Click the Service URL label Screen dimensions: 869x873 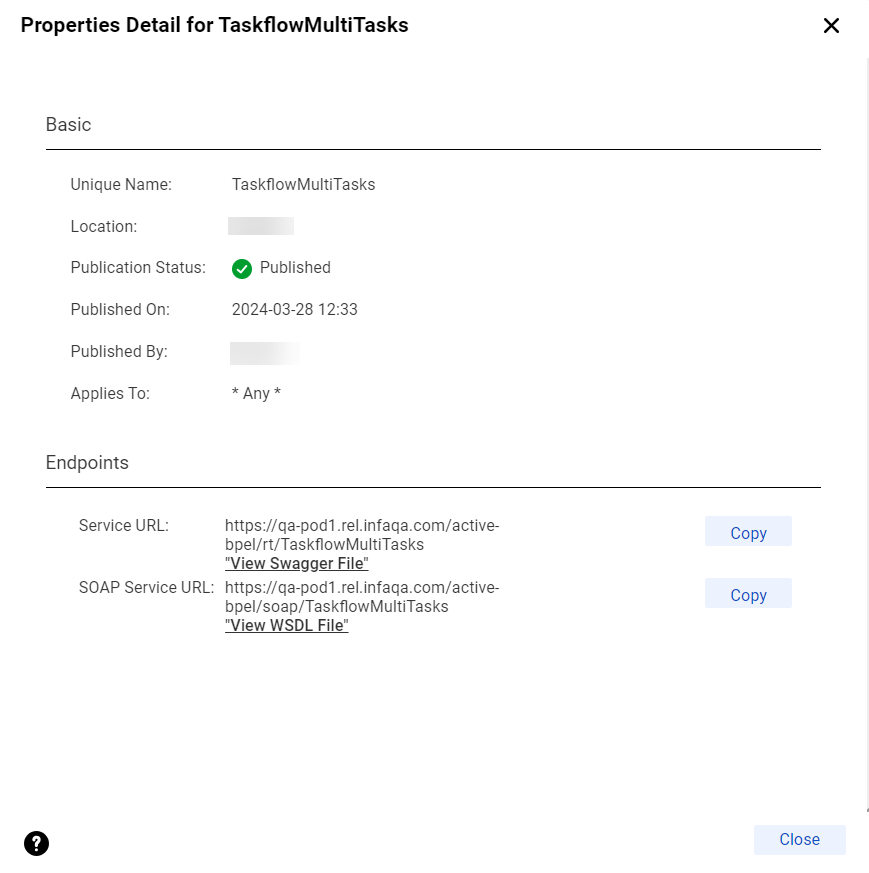(124, 526)
